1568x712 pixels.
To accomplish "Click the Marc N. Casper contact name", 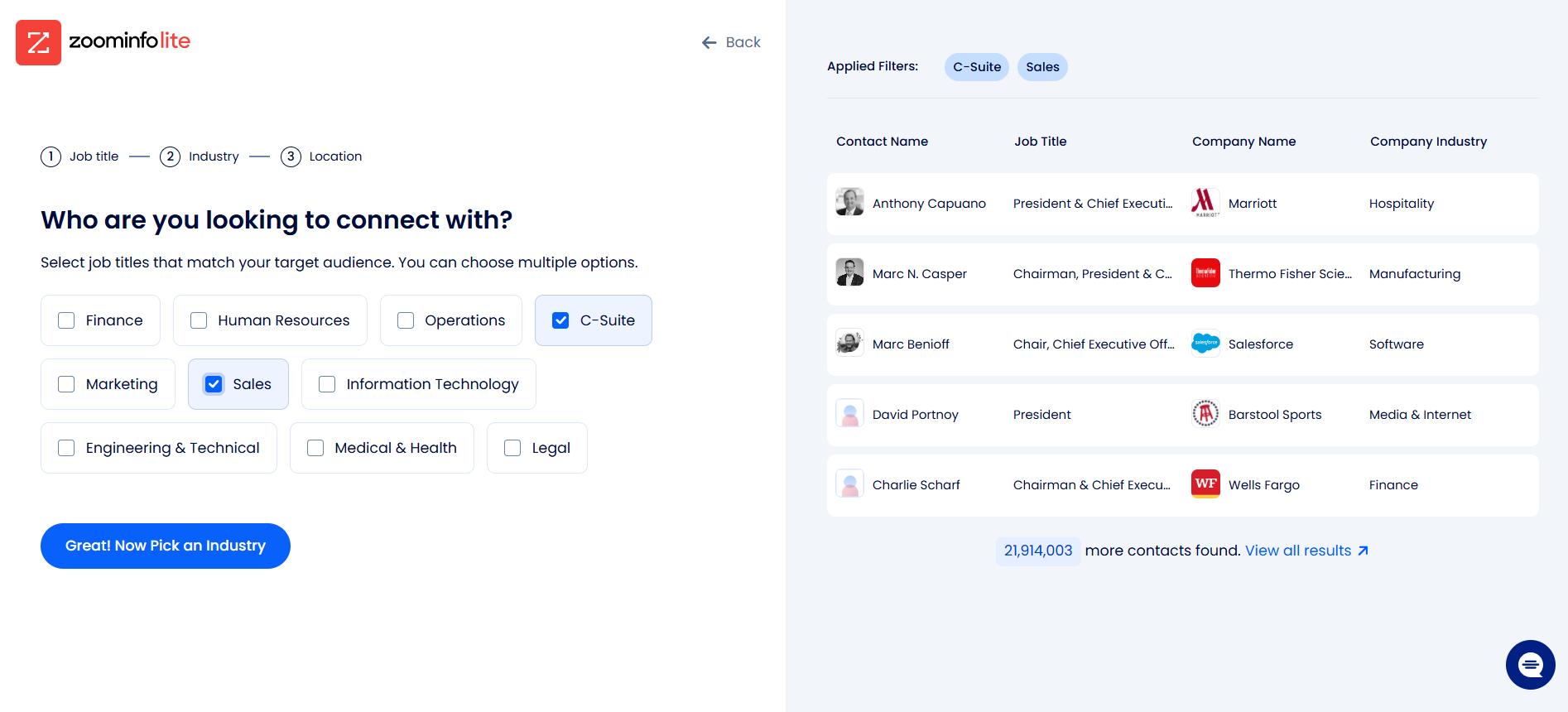I will point(920,274).
